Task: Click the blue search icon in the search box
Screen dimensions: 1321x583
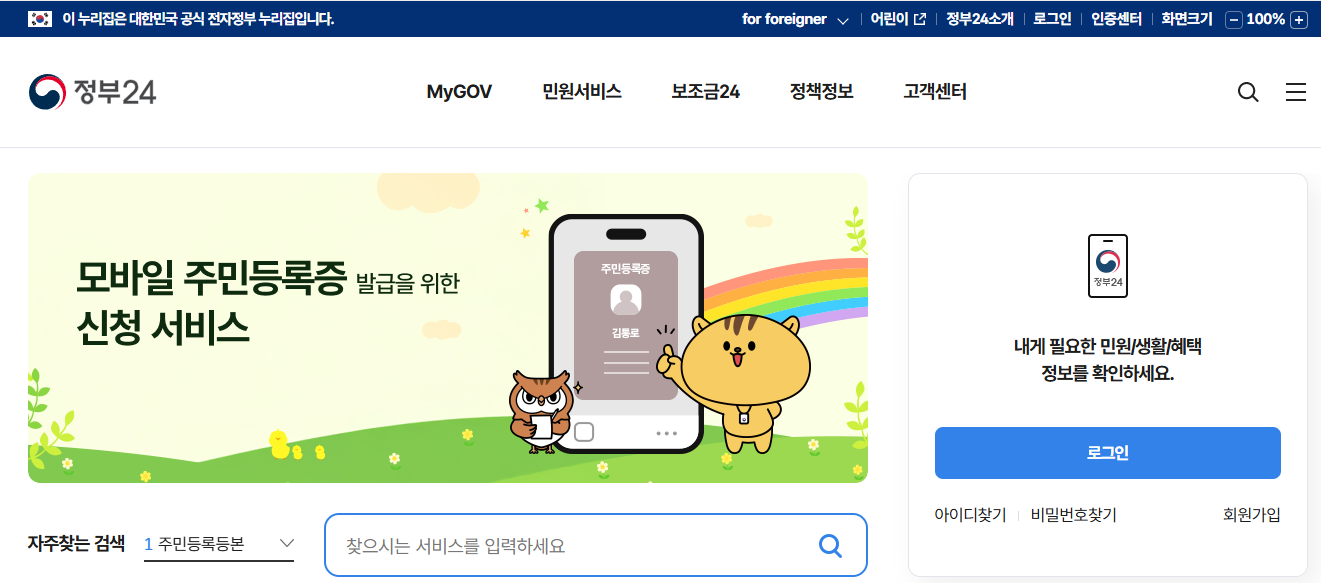Action: [830, 545]
